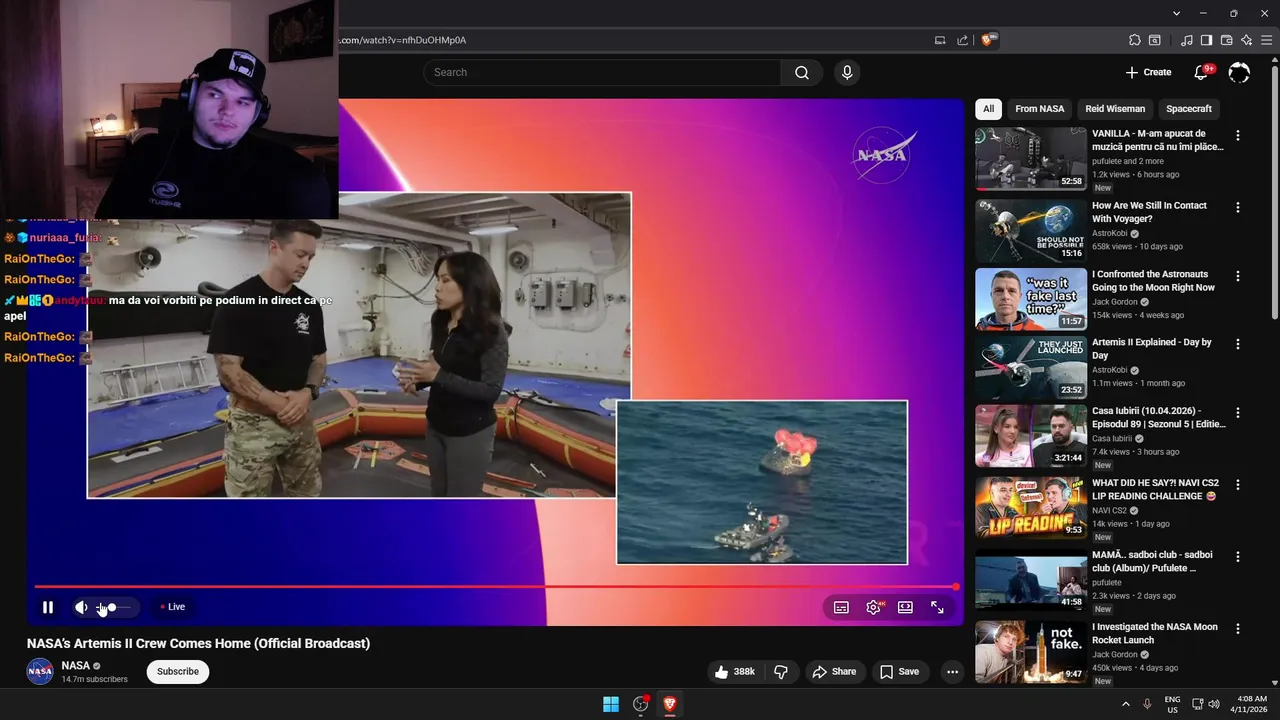Mute the video with the speaker icon
Image resolution: width=1280 pixels, height=720 pixels.
(82, 607)
